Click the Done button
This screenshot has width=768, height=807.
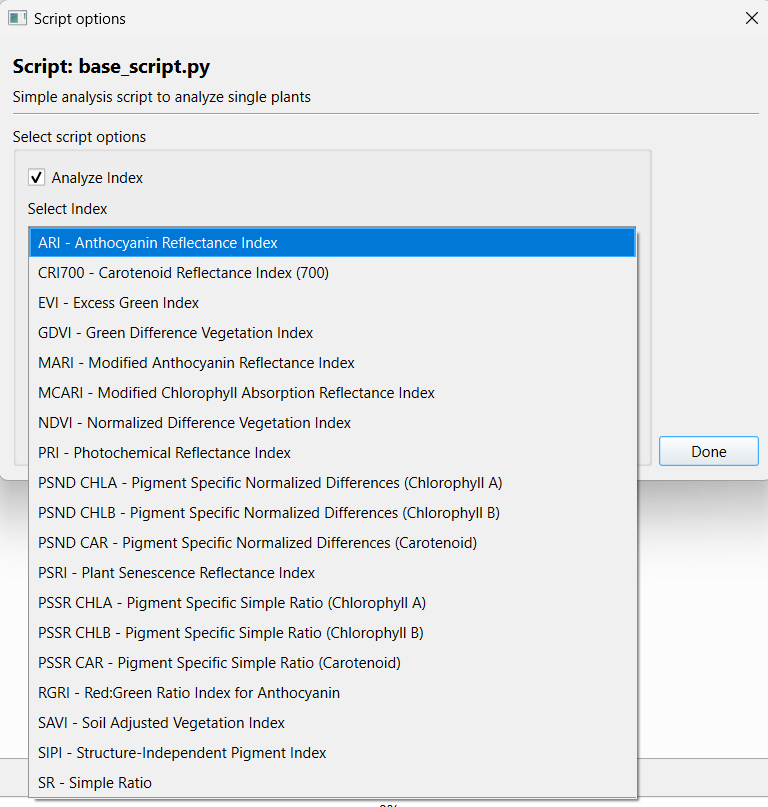coord(708,451)
